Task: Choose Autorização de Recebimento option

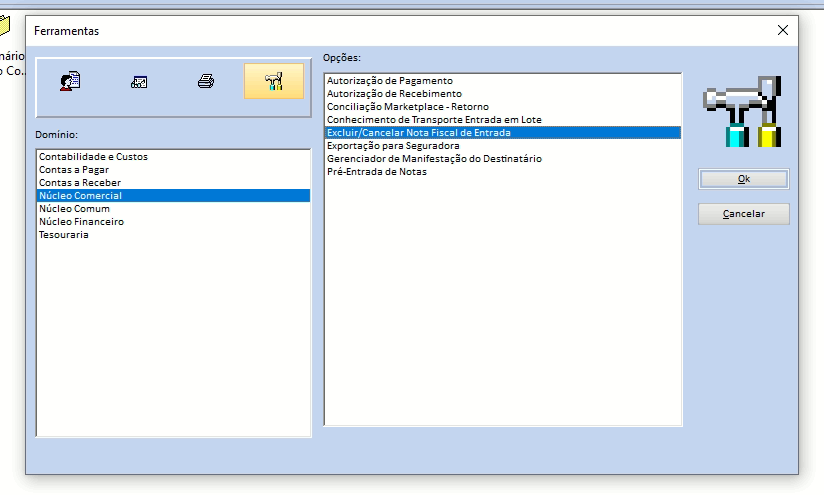Action: coord(503,94)
